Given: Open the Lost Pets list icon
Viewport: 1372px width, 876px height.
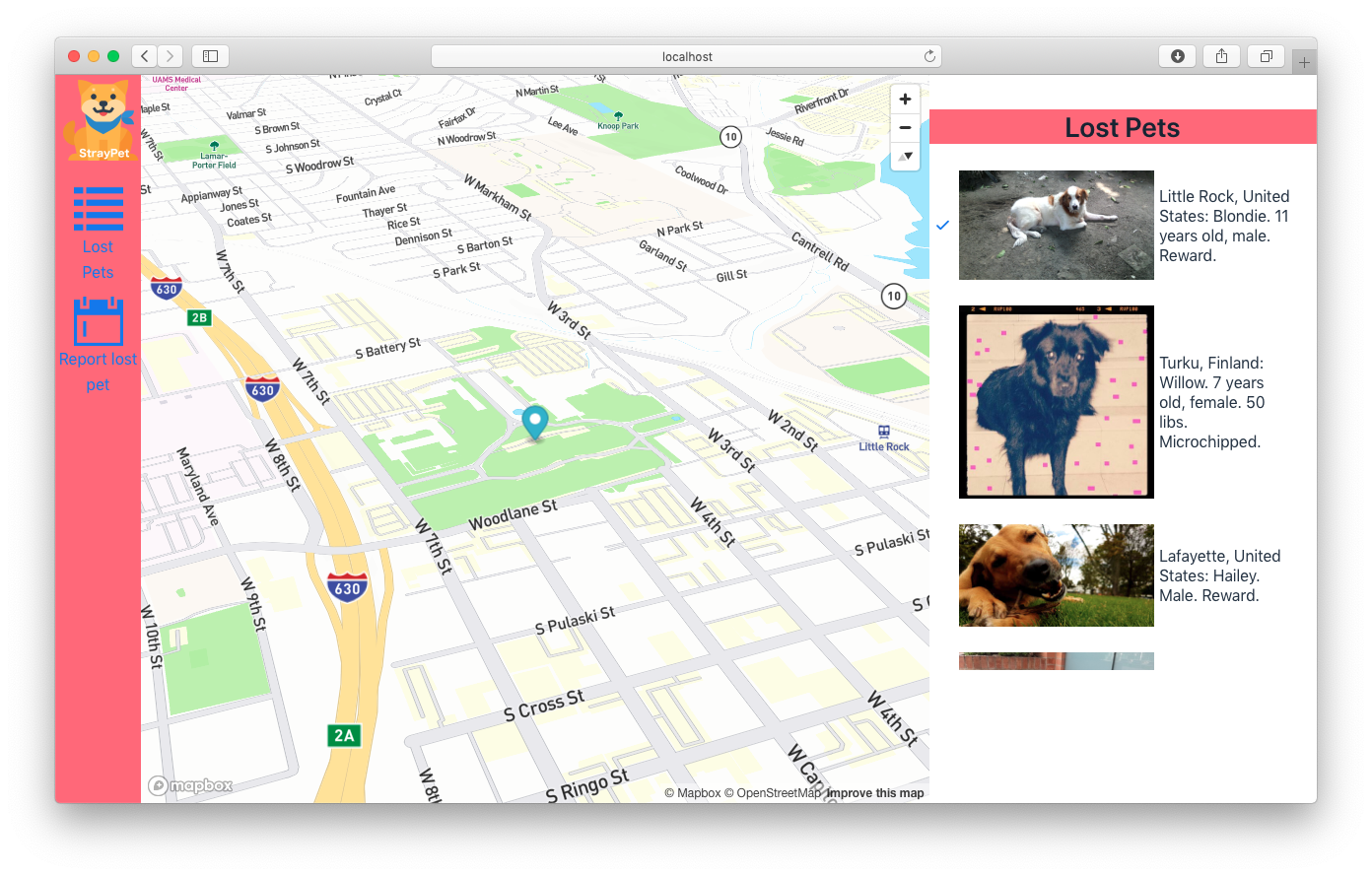Looking at the screenshot, I should [99, 208].
